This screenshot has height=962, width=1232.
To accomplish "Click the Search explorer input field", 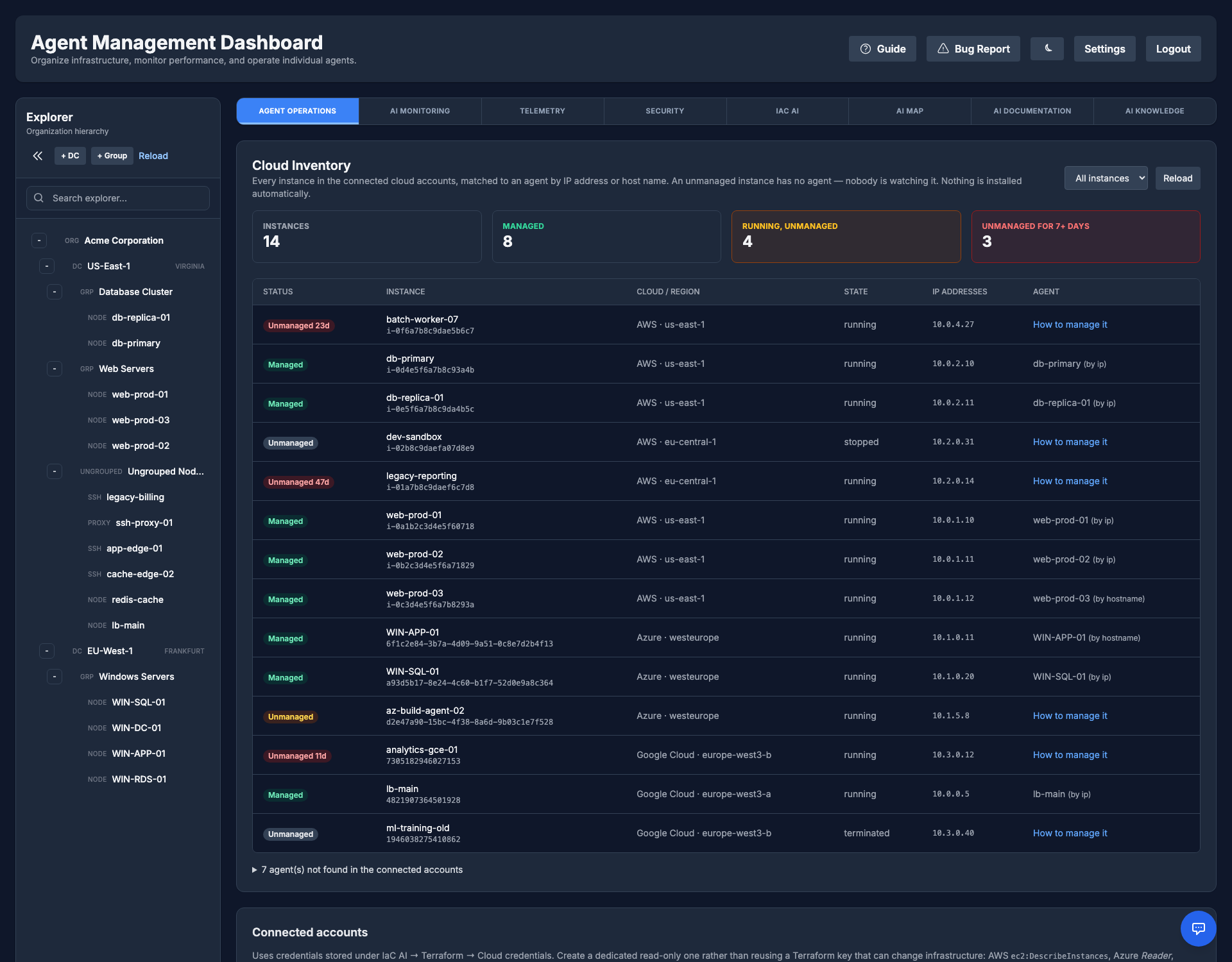I will 118,198.
